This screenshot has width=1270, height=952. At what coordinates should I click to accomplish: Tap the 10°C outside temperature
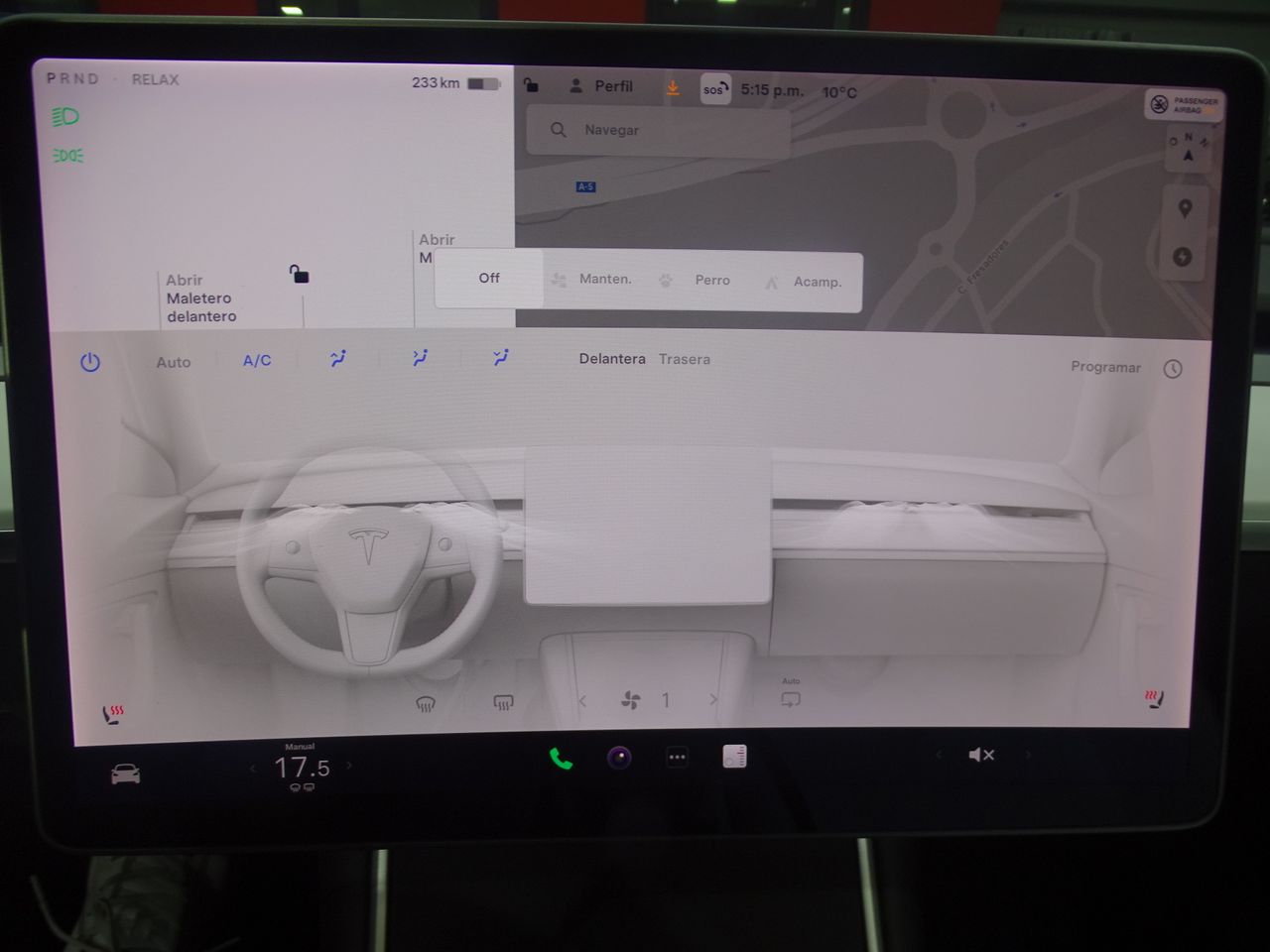(x=839, y=92)
